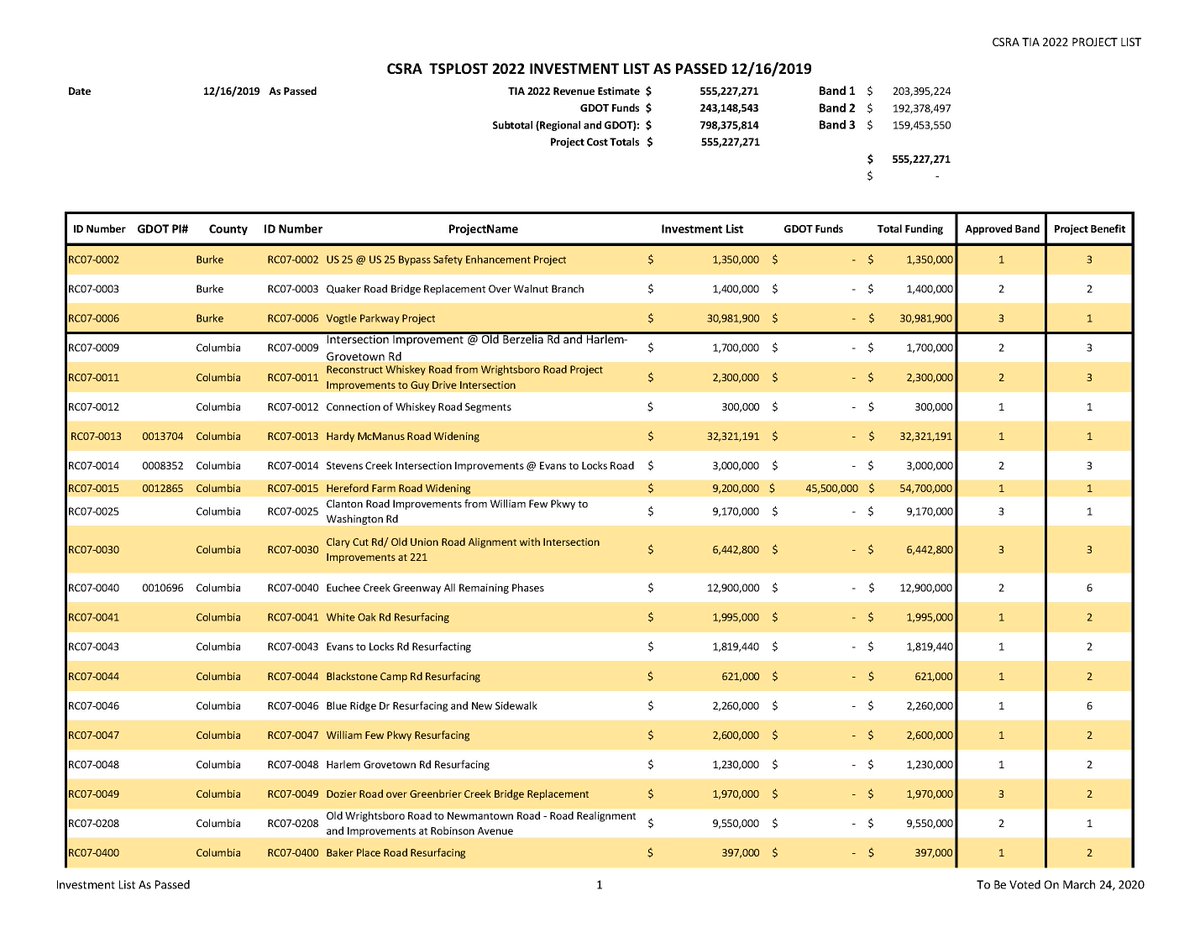Click the 32,321,191 Investment List amount

pos(731,436)
